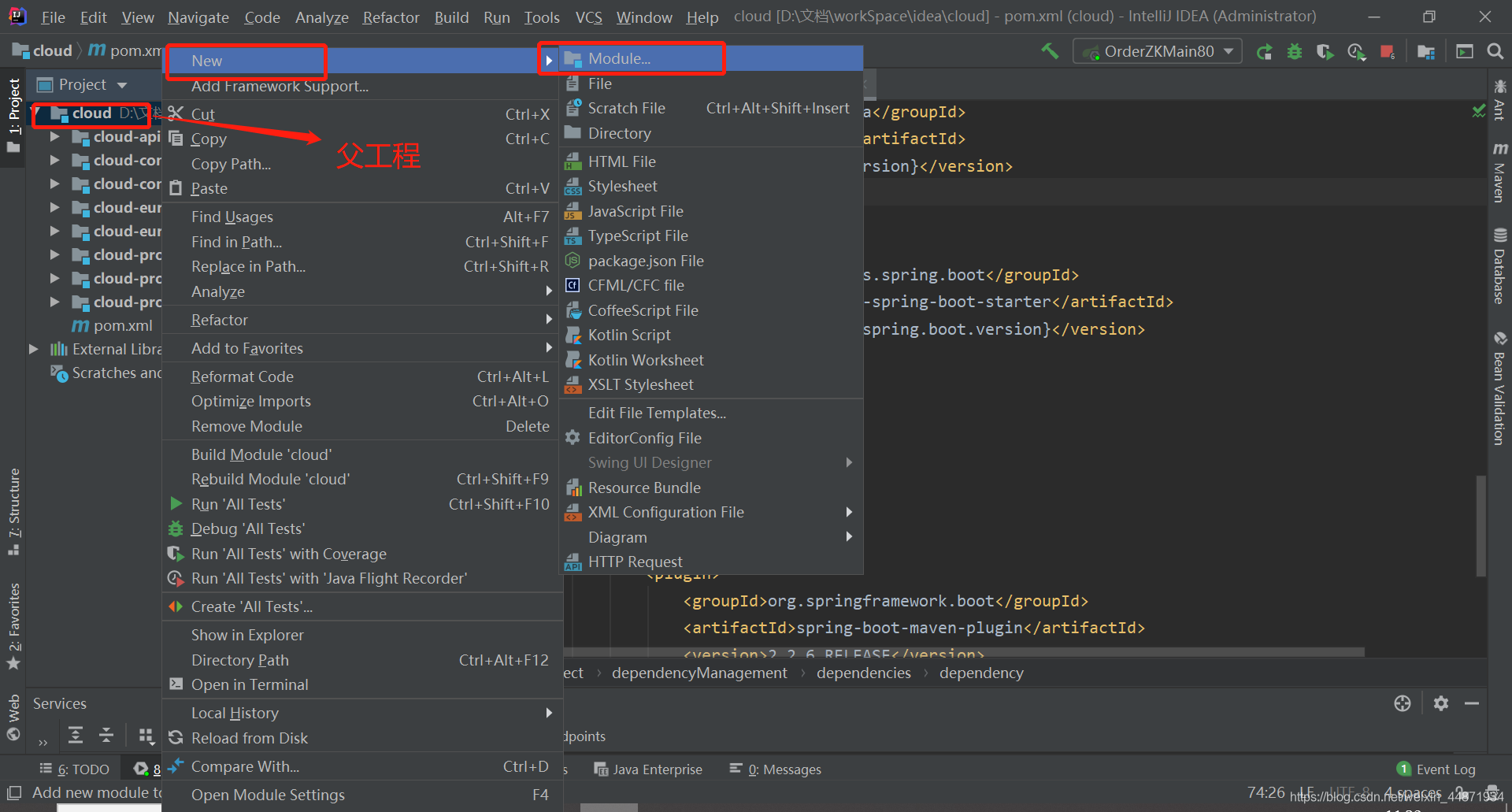Open the Web tool window tab

coord(13,717)
